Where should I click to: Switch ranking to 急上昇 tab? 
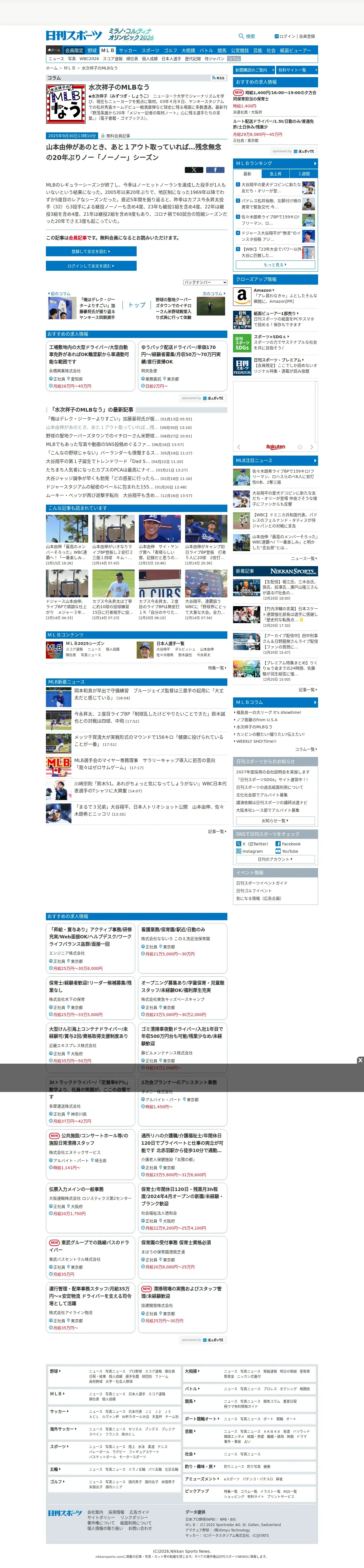click(275, 173)
